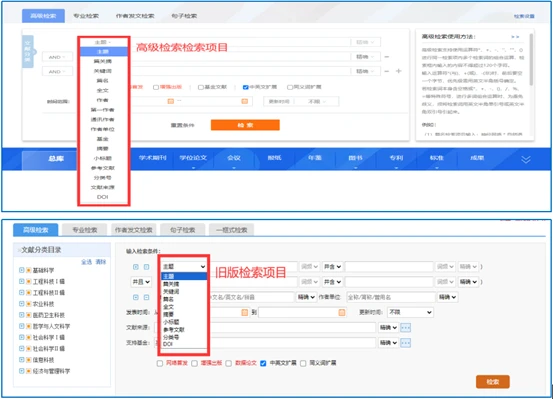Click add-row plus icon in author row
Viewport: 553px width, 399px height.
coord(136,297)
